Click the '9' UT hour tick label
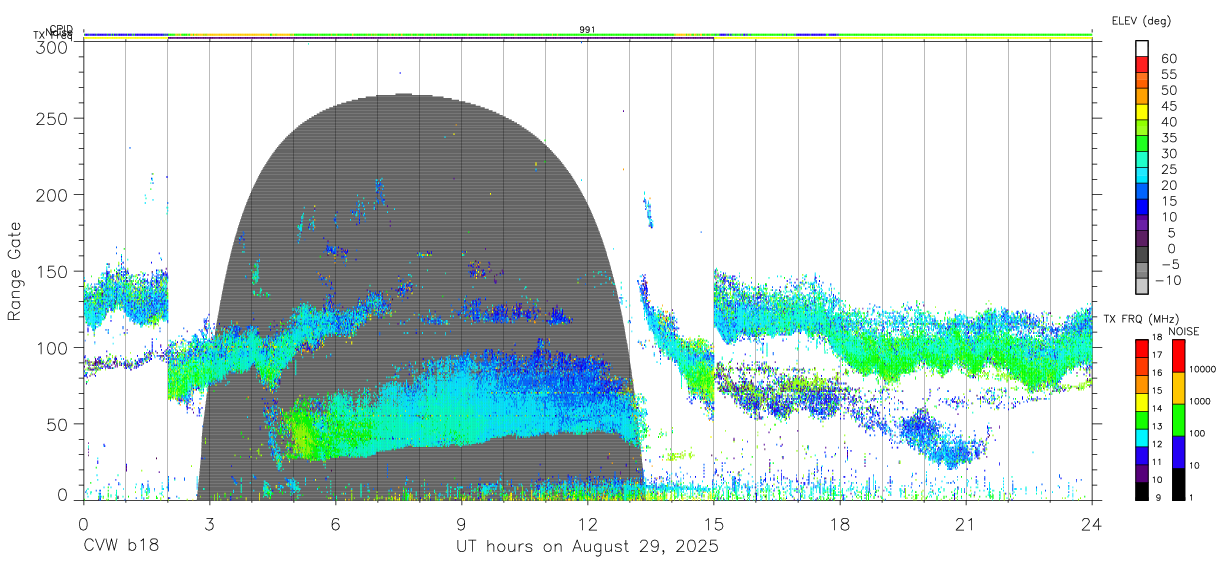The image size is (1228, 567). [x=461, y=523]
